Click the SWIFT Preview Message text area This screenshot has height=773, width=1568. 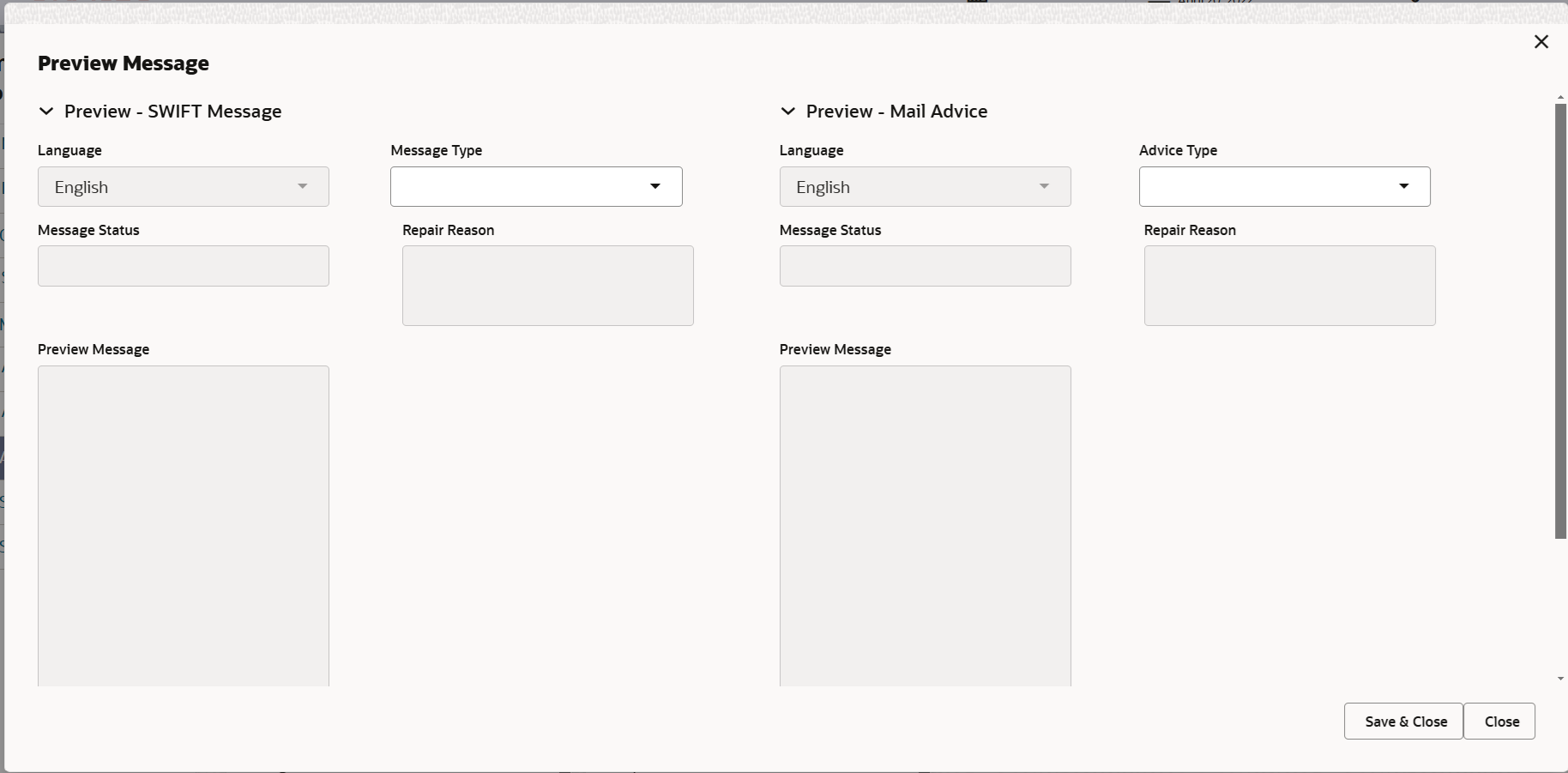pos(184,526)
